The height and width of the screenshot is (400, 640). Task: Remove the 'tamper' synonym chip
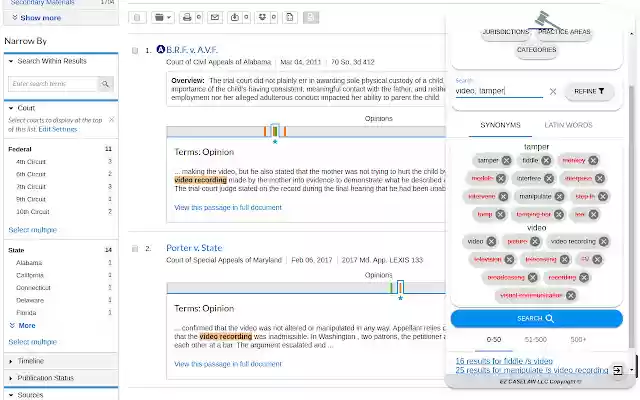pos(507,160)
